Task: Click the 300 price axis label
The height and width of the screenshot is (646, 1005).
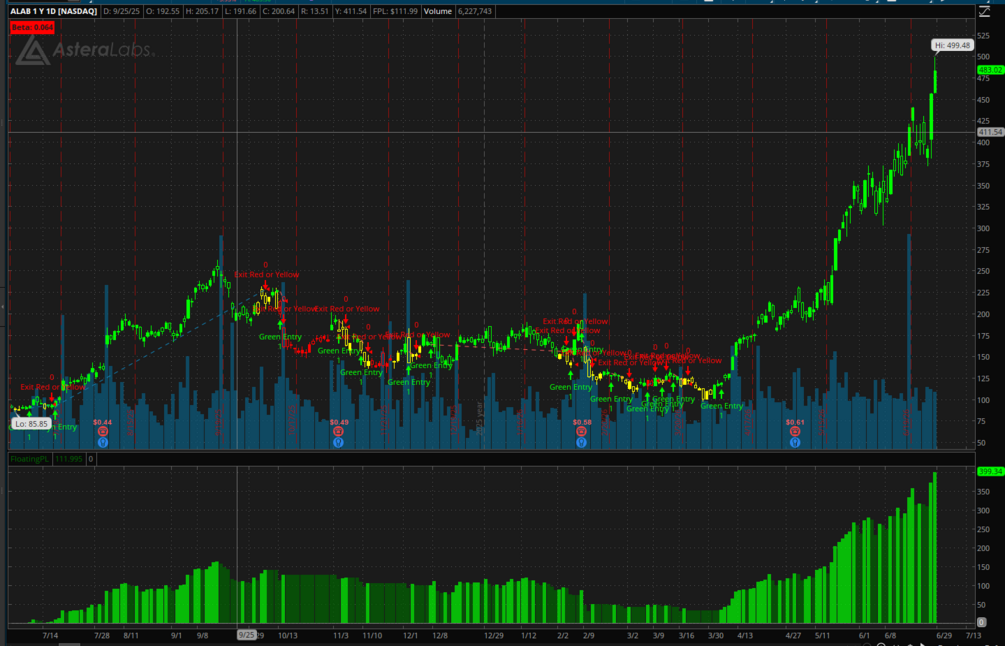Action: (983, 228)
